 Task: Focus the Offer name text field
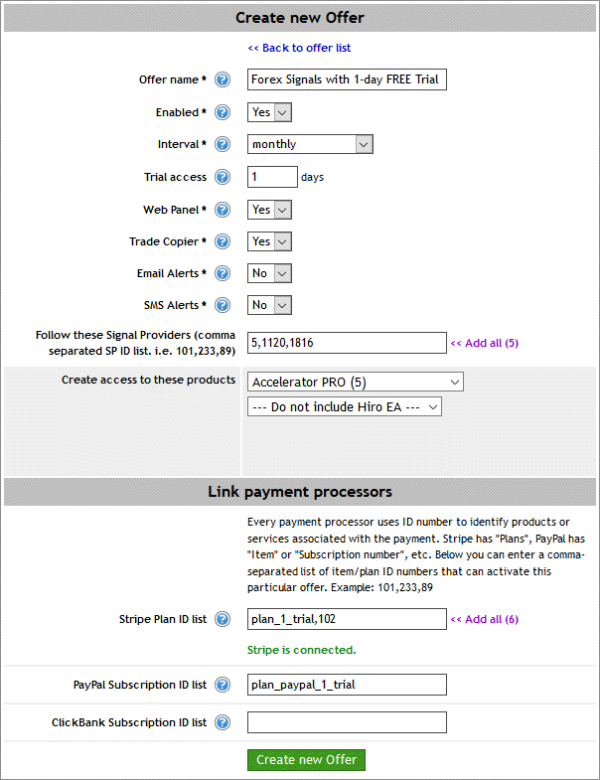[x=346, y=80]
